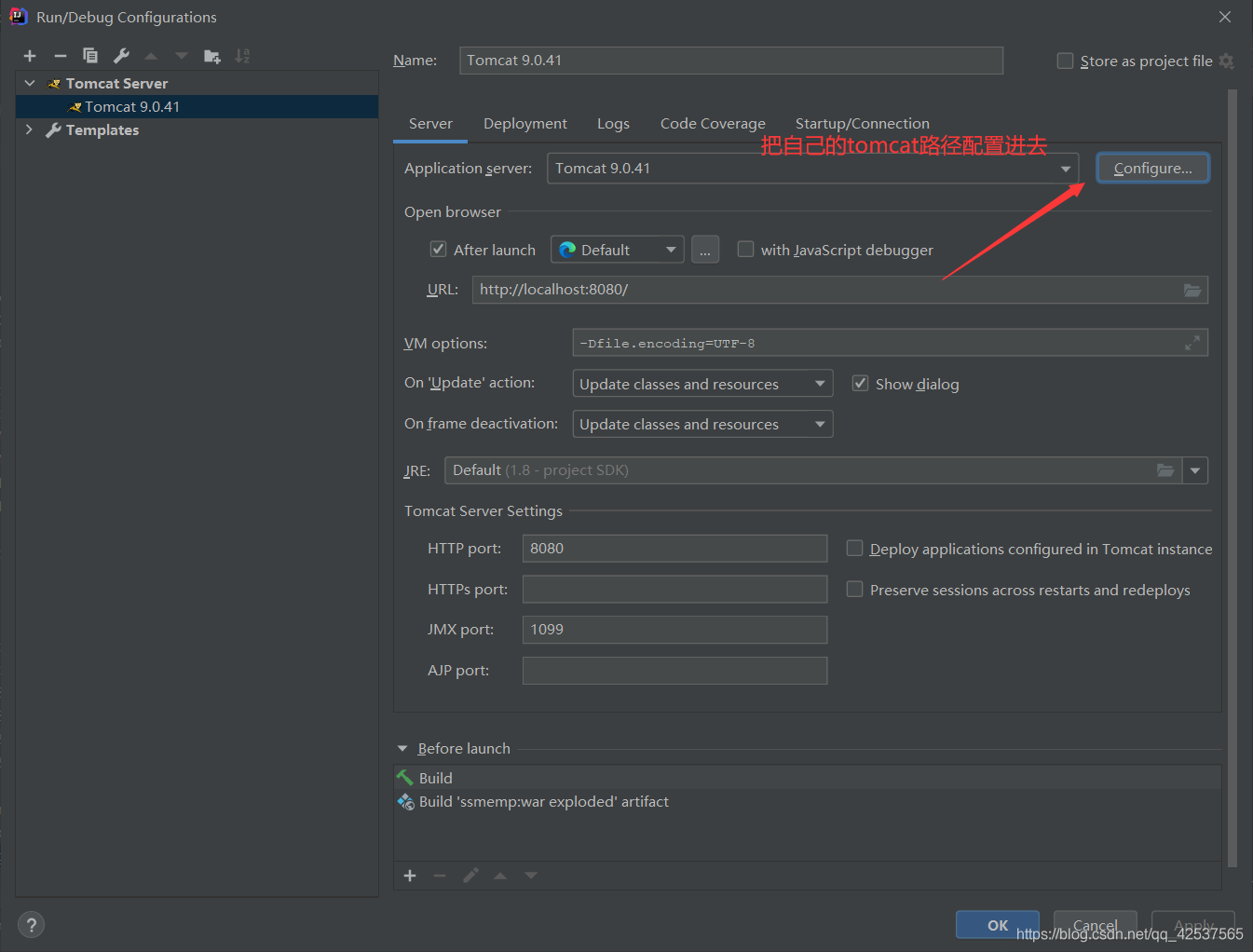
Task: Switch to the Startup/Connection tab
Action: tap(863, 124)
